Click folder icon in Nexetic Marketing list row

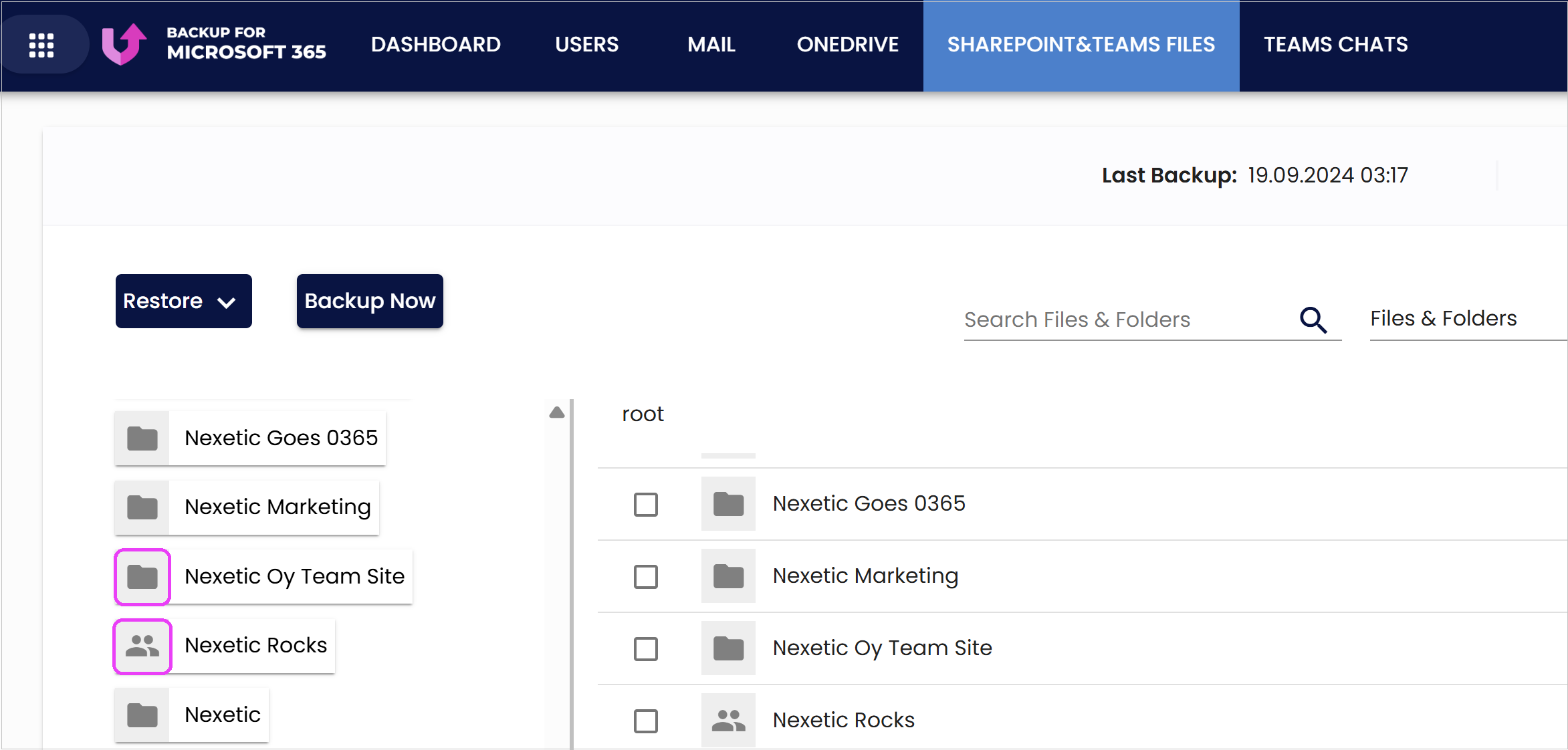click(728, 576)
